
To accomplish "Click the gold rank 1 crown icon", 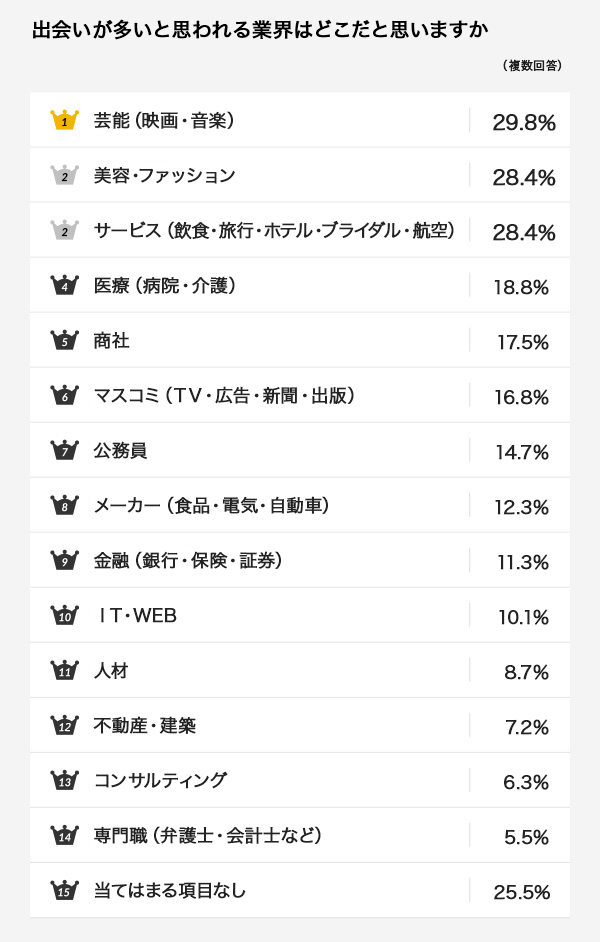I will (64, 120).
